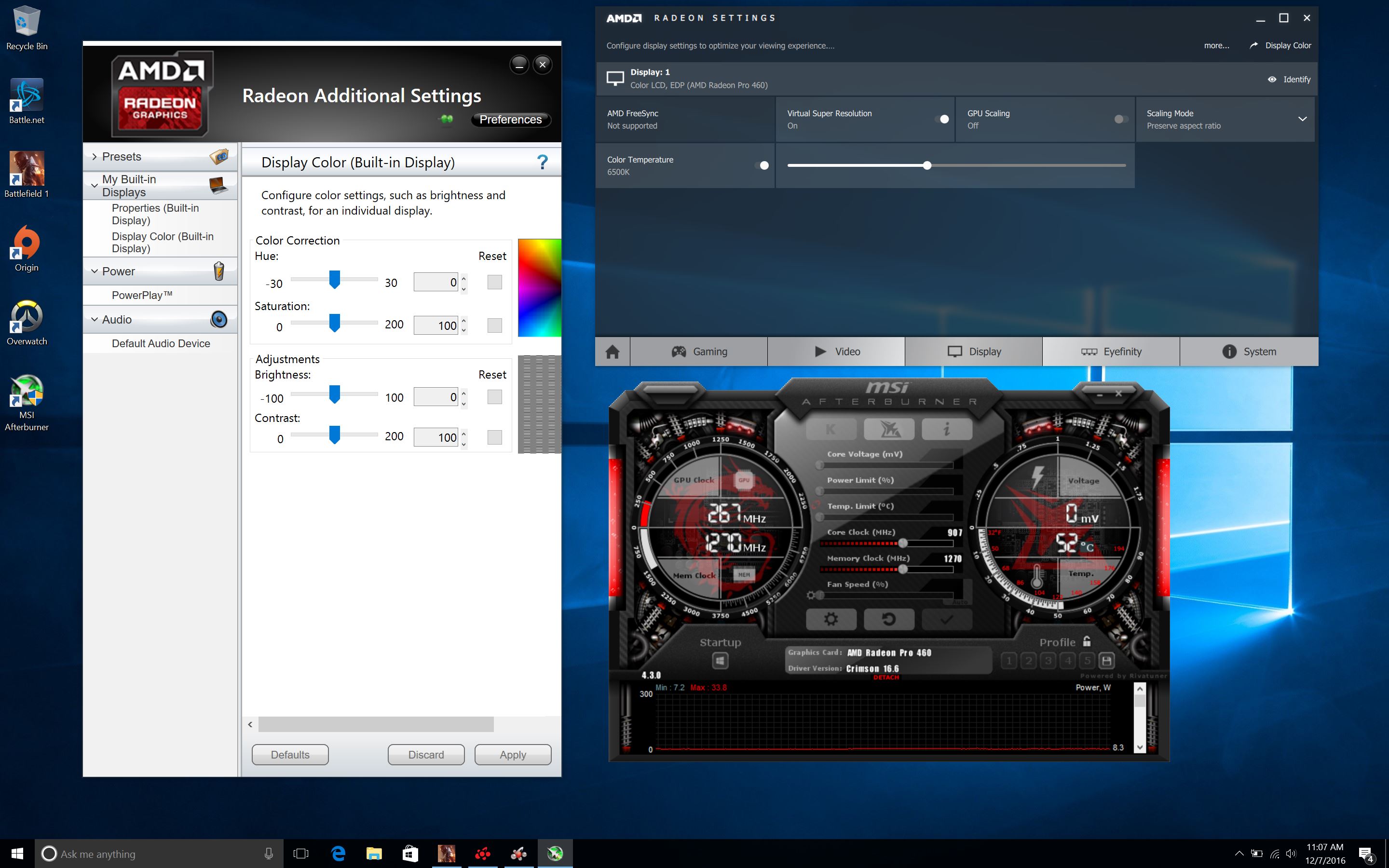Switch to the Display tab

click(973, 352)
